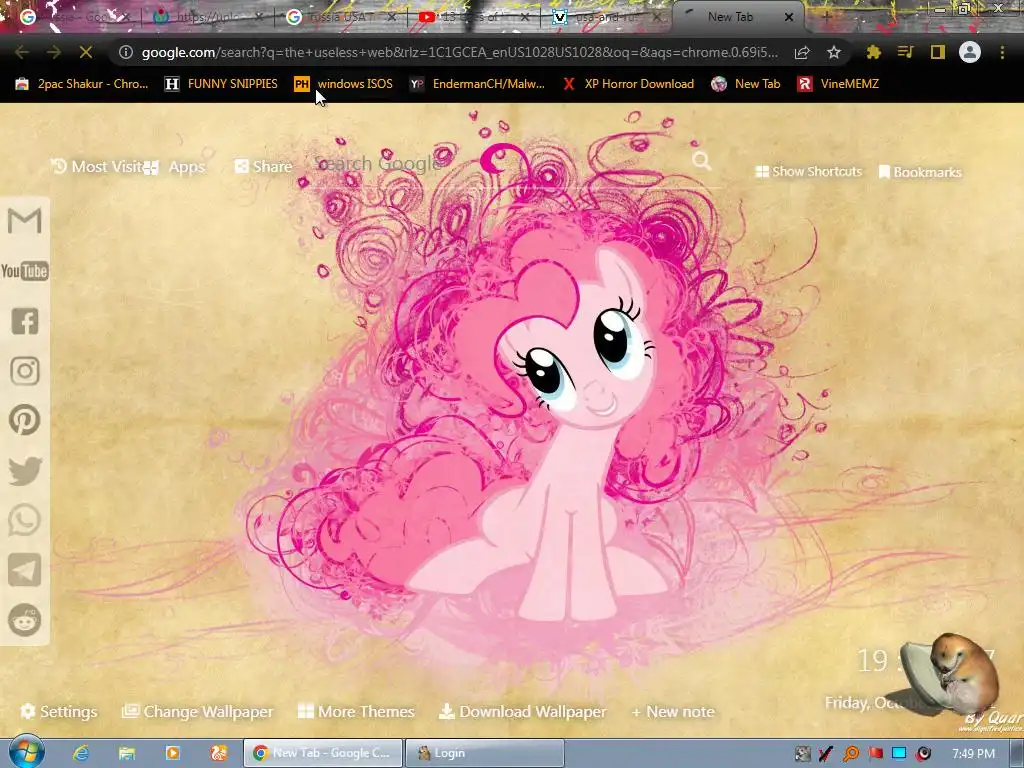Screen dimensions: 1024x768
Task: Go forward with the forward arrow
Action: [54, 52]
